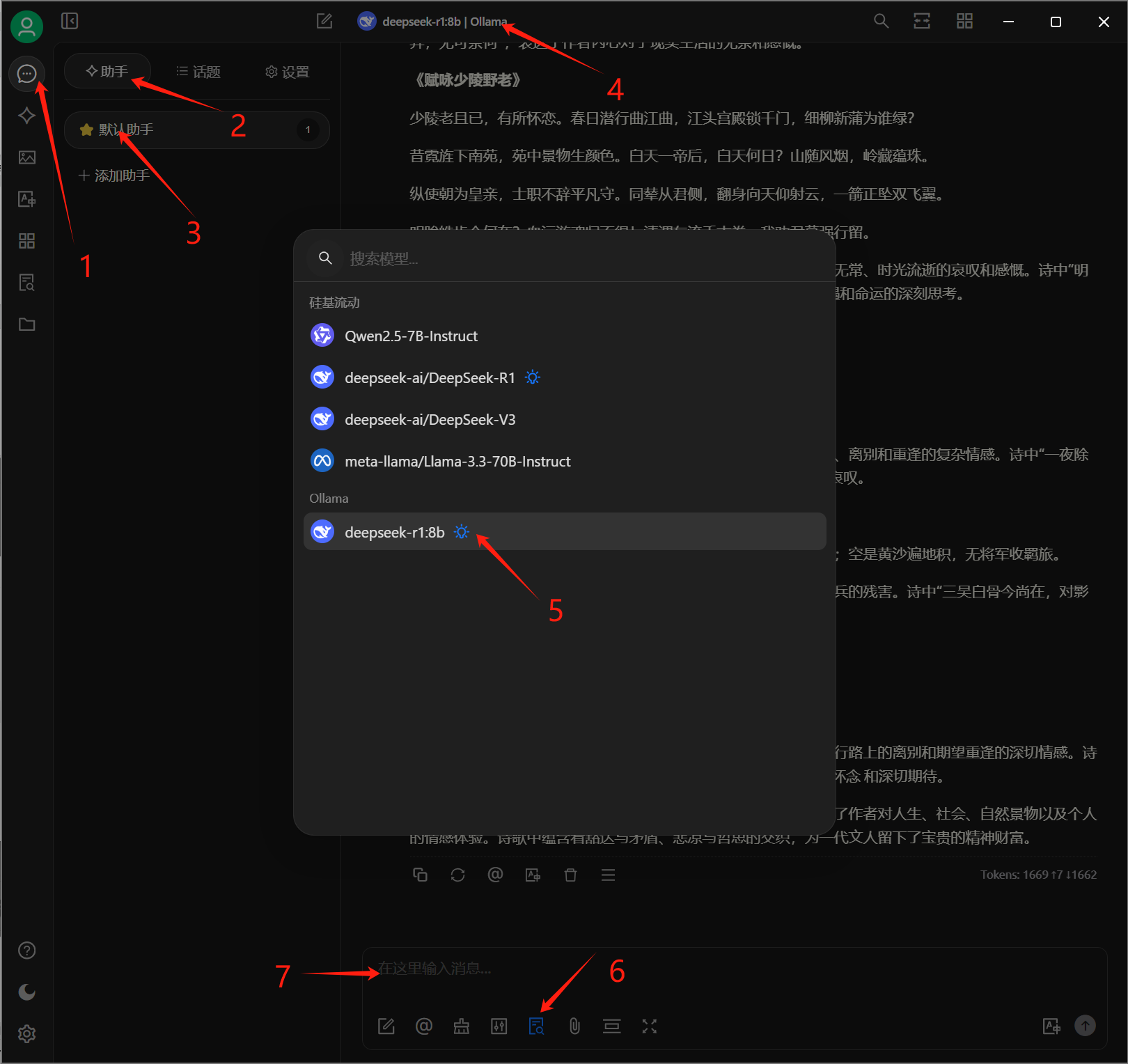Click the @ mention icon under message
The height and width of the screenshot is (1064, 1128).
[495, 875]
